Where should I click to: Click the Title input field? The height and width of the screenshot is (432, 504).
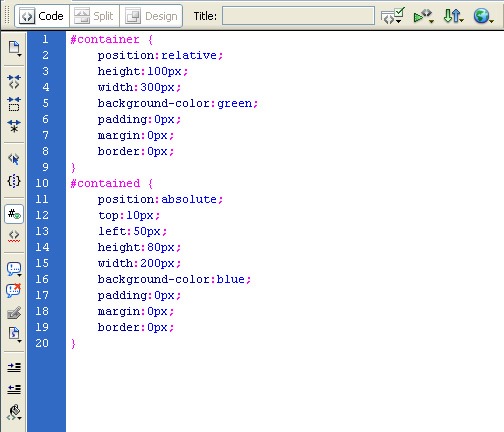click(x=298, y=16)
